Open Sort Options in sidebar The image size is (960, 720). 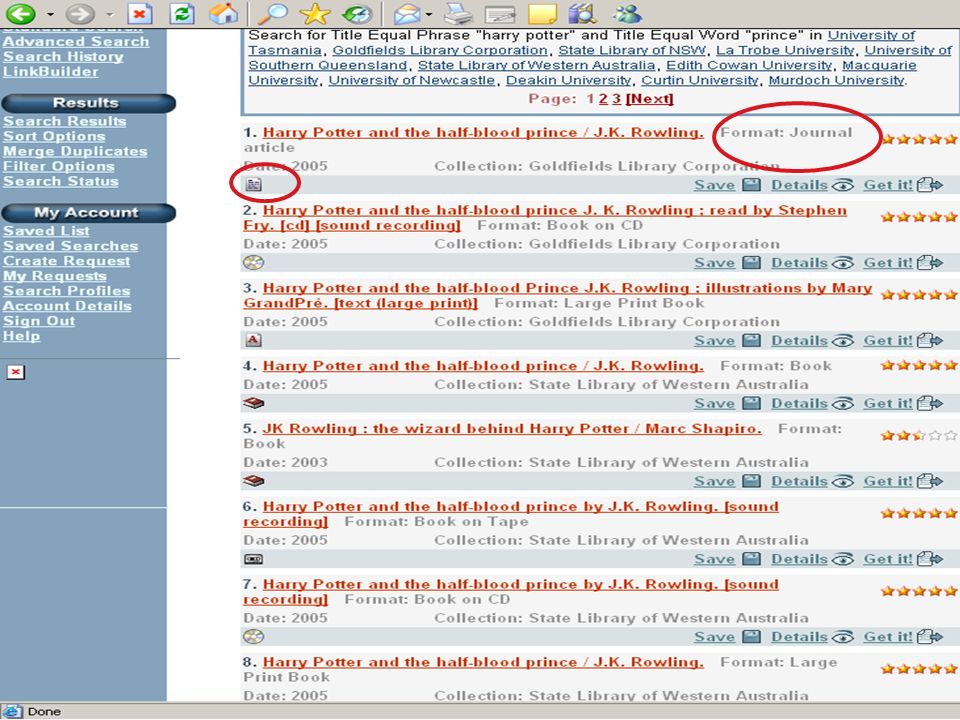pos(54,136)
